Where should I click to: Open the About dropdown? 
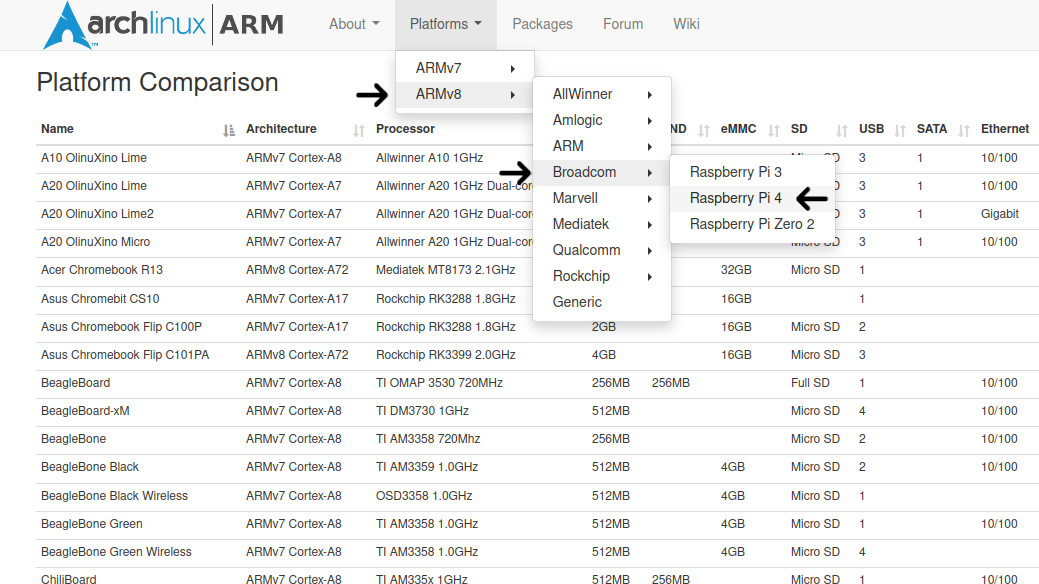point(355,24)
